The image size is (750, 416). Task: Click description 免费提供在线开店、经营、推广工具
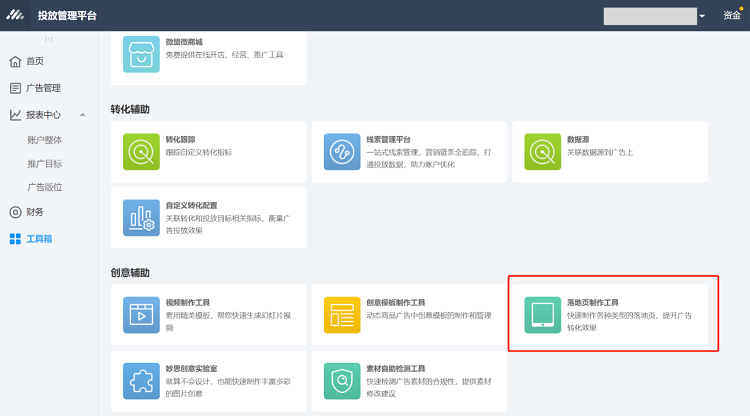[x=224, y=55]
